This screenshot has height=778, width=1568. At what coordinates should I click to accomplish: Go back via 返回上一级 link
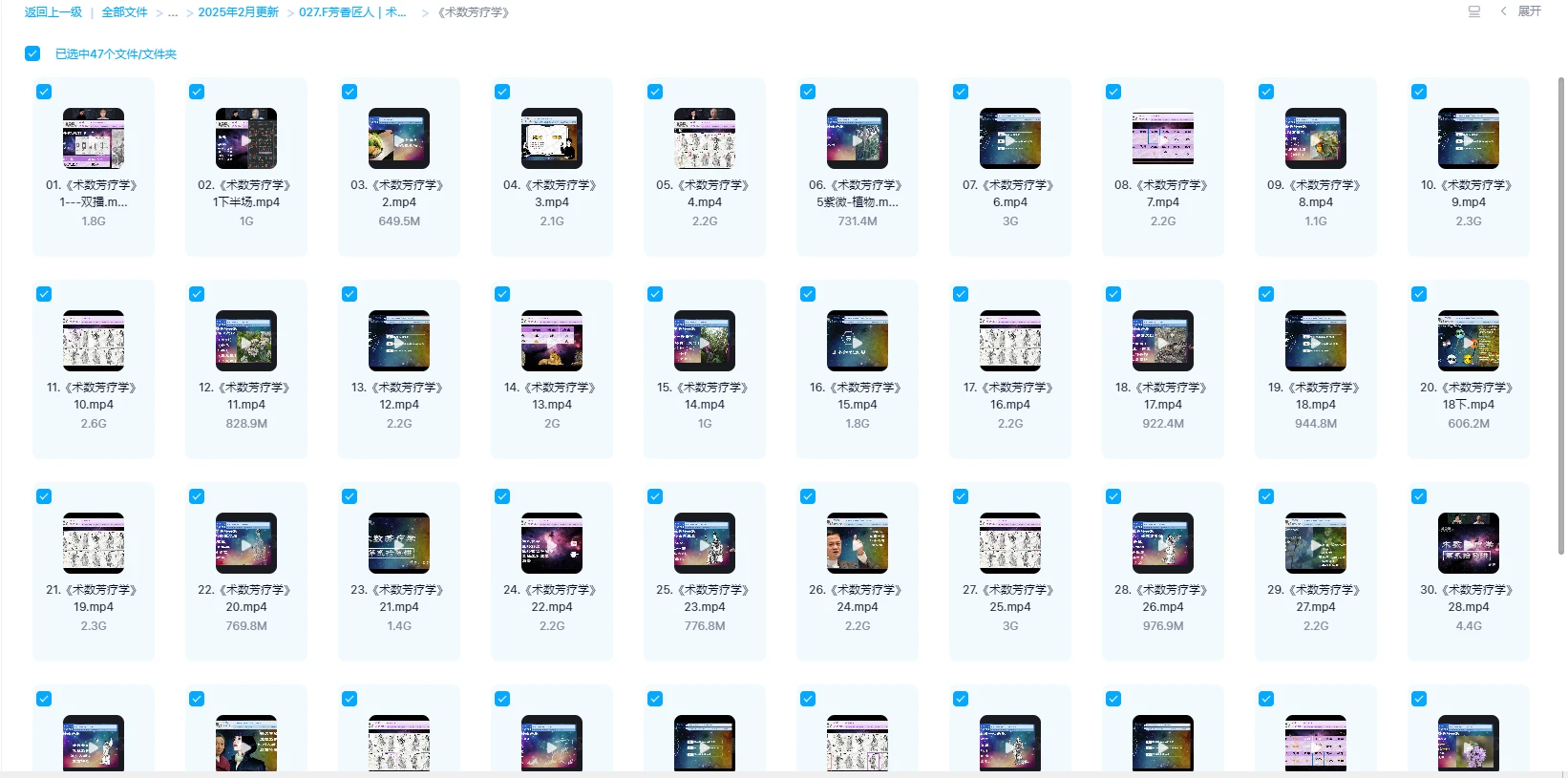point(53,12)
